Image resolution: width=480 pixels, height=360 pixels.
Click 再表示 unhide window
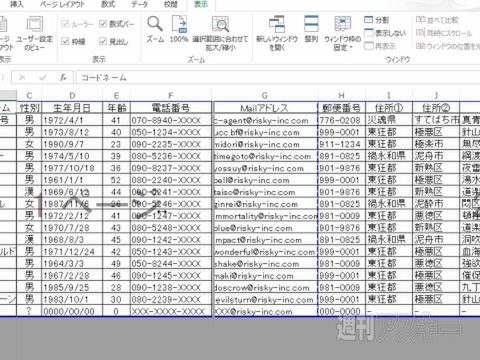pyautogui.click(x=380, y=46)
